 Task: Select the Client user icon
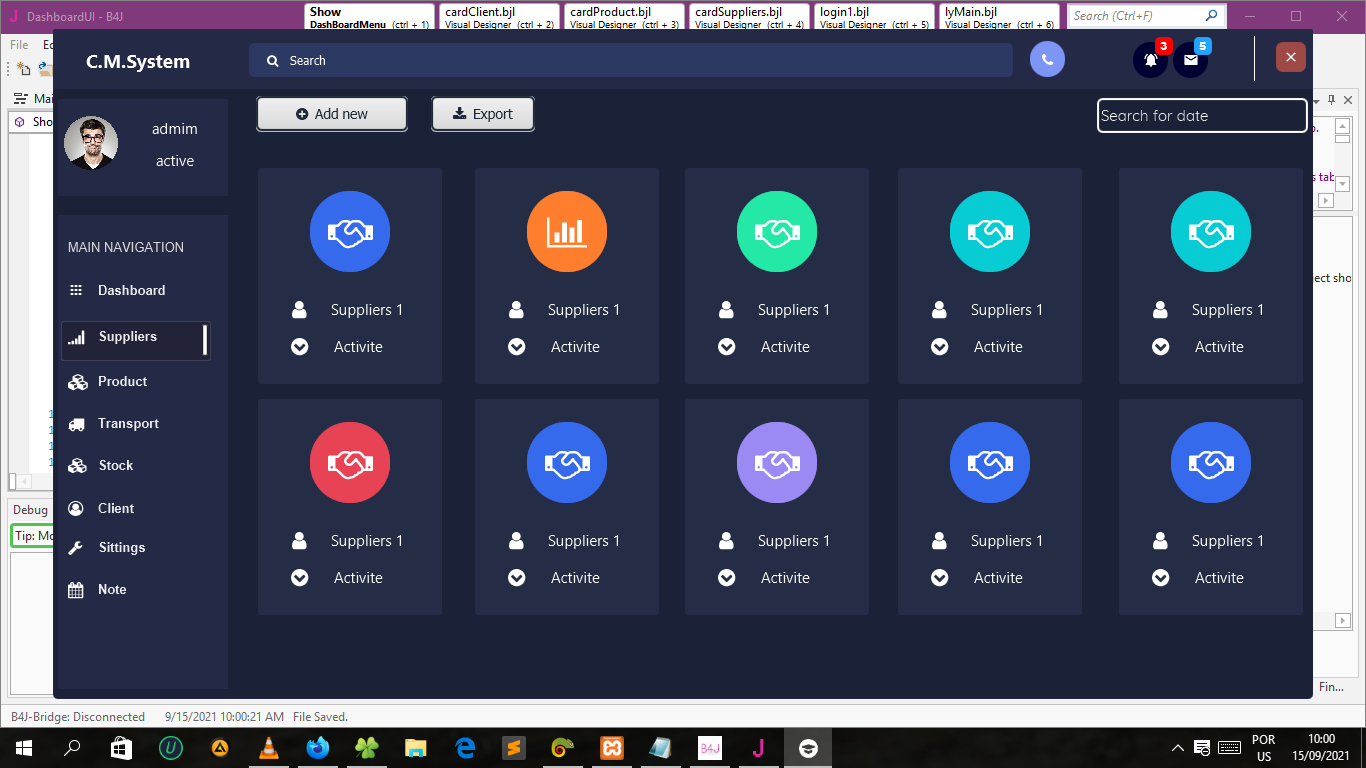click(76, 508)
